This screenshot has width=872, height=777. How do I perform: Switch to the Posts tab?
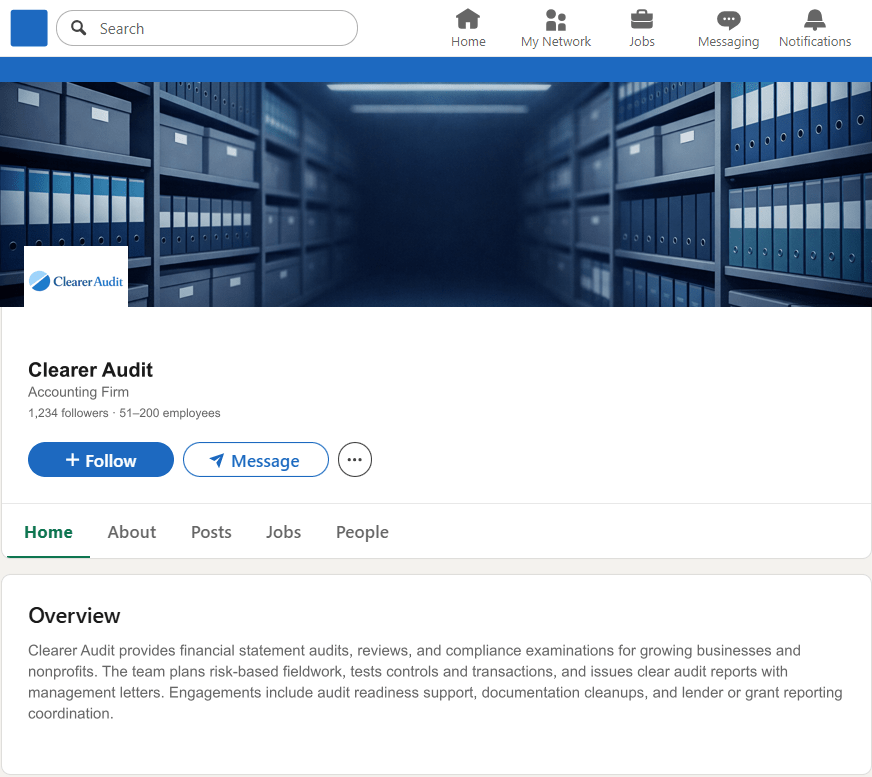[x=211, y=532]
